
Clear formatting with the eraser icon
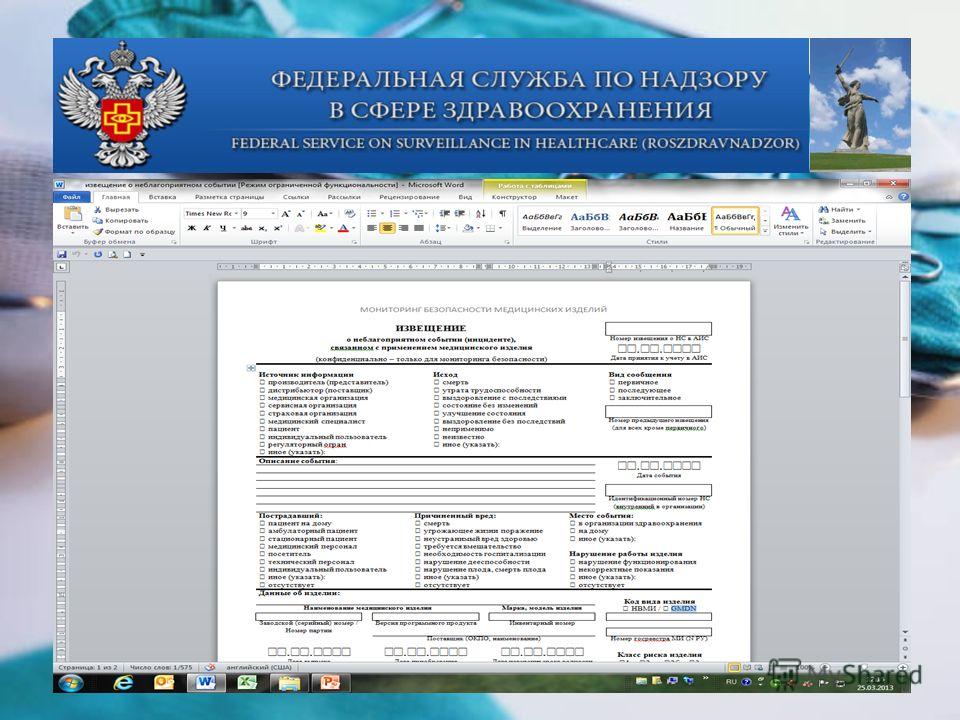tap(350, 214)
